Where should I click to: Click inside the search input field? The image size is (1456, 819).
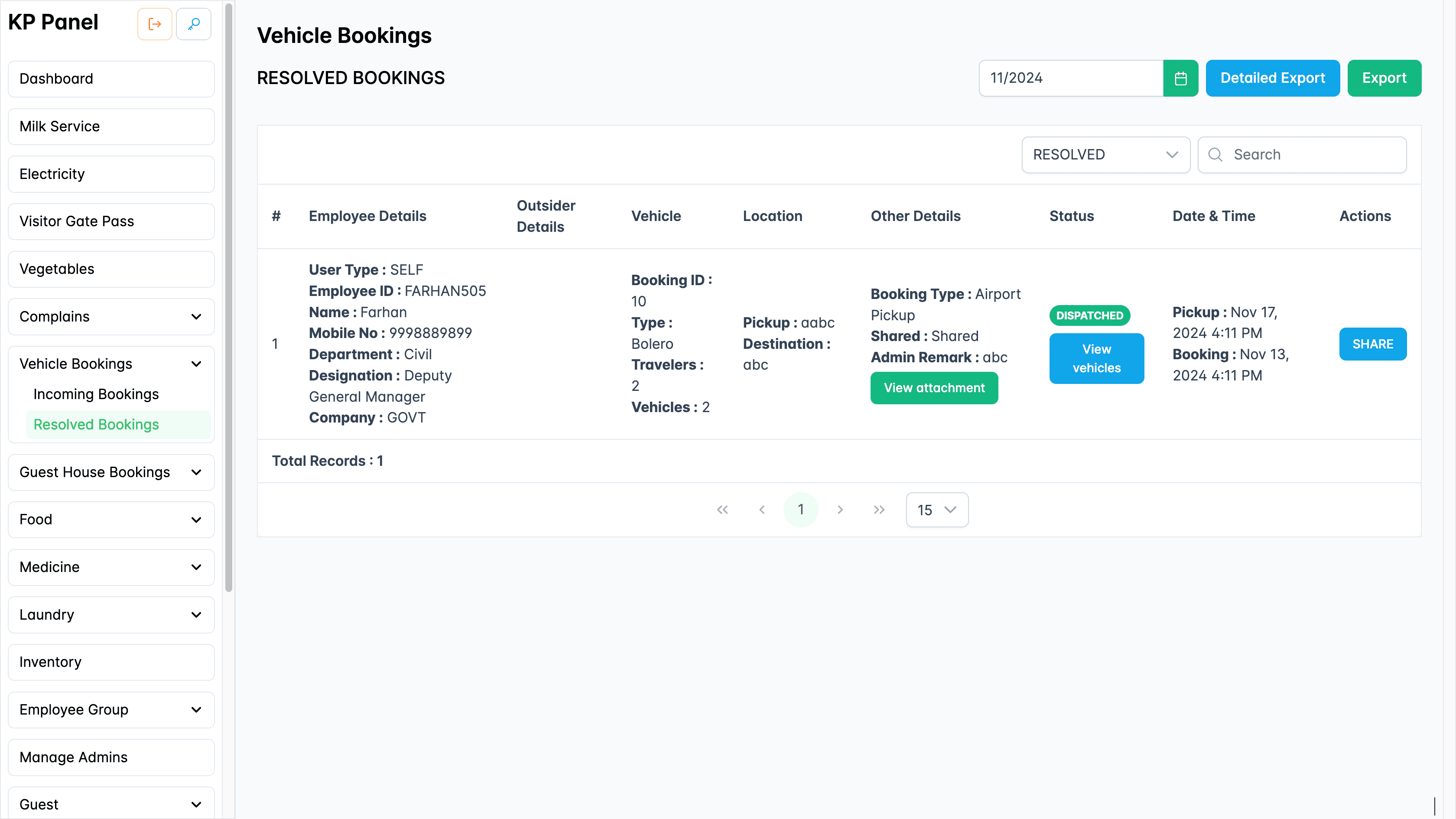[1311, 154]
